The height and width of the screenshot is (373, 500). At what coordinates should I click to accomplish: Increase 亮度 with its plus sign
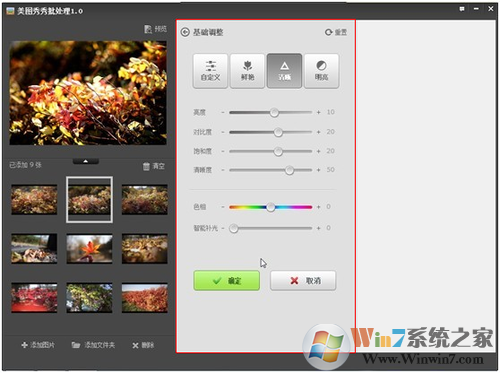319,113
